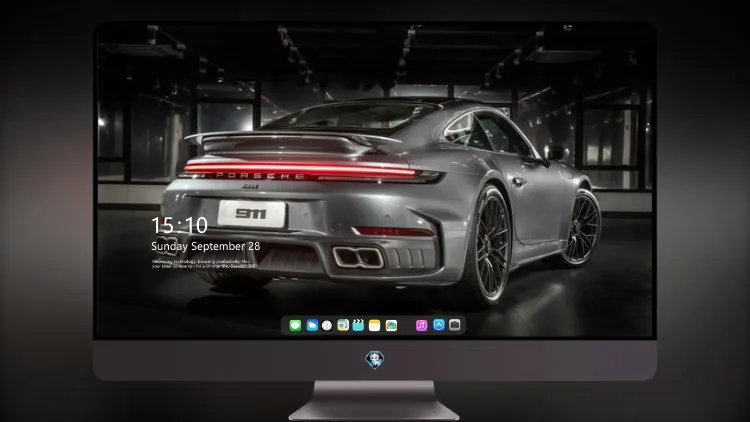
Task: Open the teal clapperboard video app
Action: 358,325
